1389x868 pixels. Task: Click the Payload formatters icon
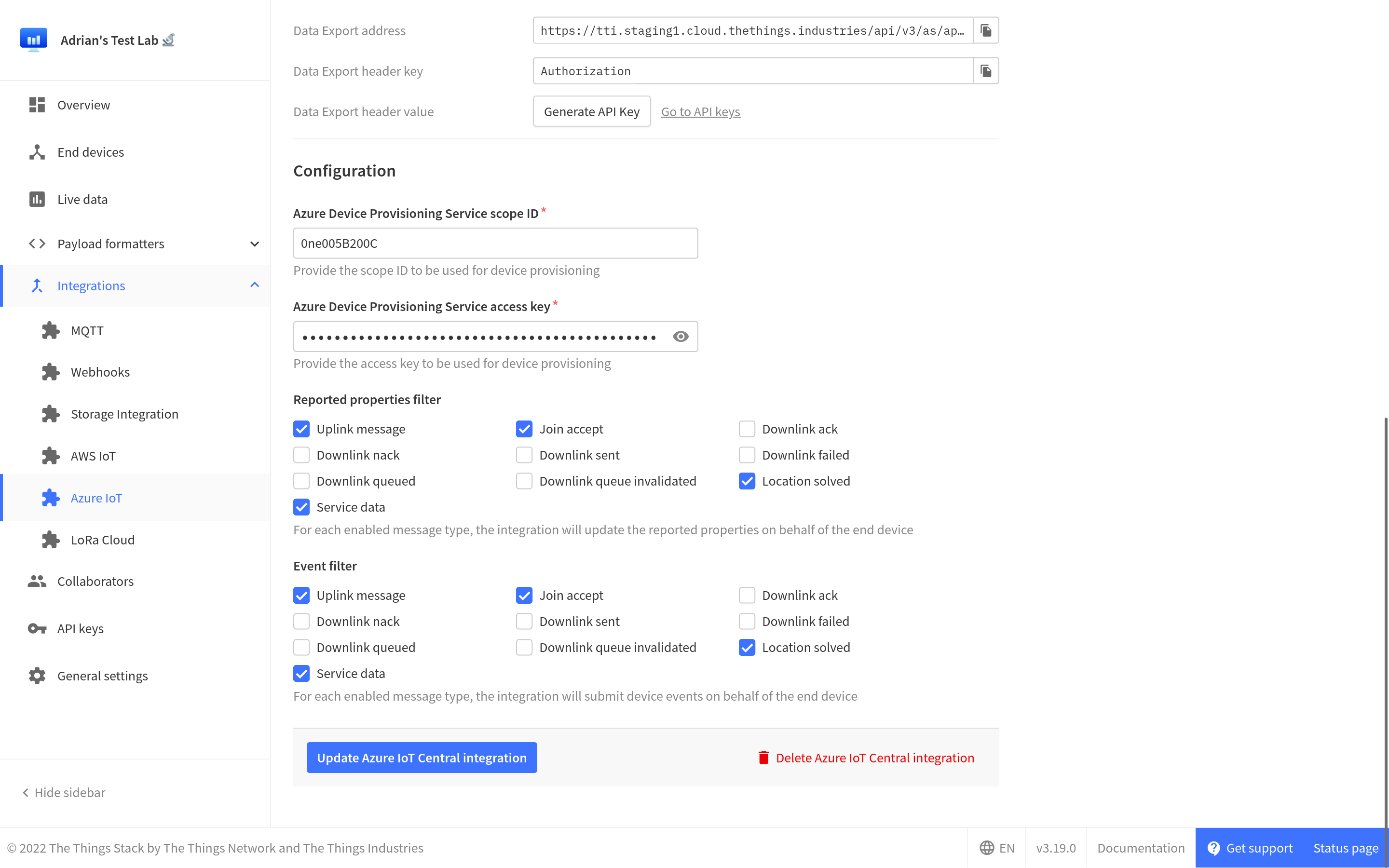tap(37, 243)
